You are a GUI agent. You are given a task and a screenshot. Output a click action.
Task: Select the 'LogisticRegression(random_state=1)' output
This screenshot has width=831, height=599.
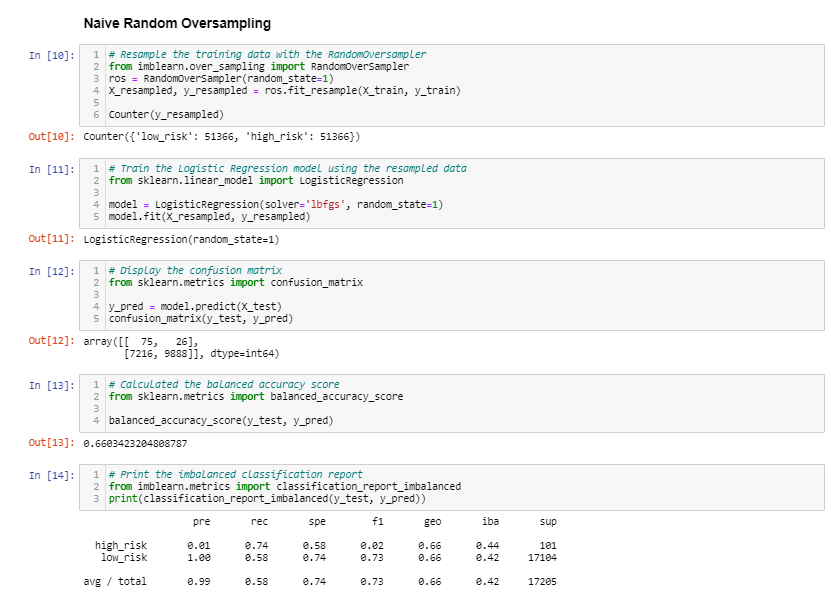tap(181, 240)
